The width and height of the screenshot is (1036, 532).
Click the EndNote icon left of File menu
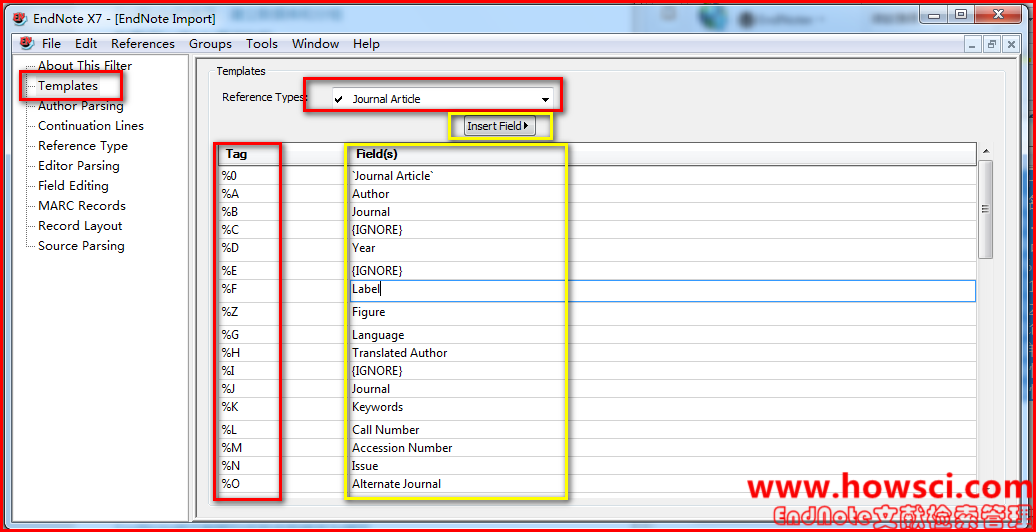click(x=26, y=44)
